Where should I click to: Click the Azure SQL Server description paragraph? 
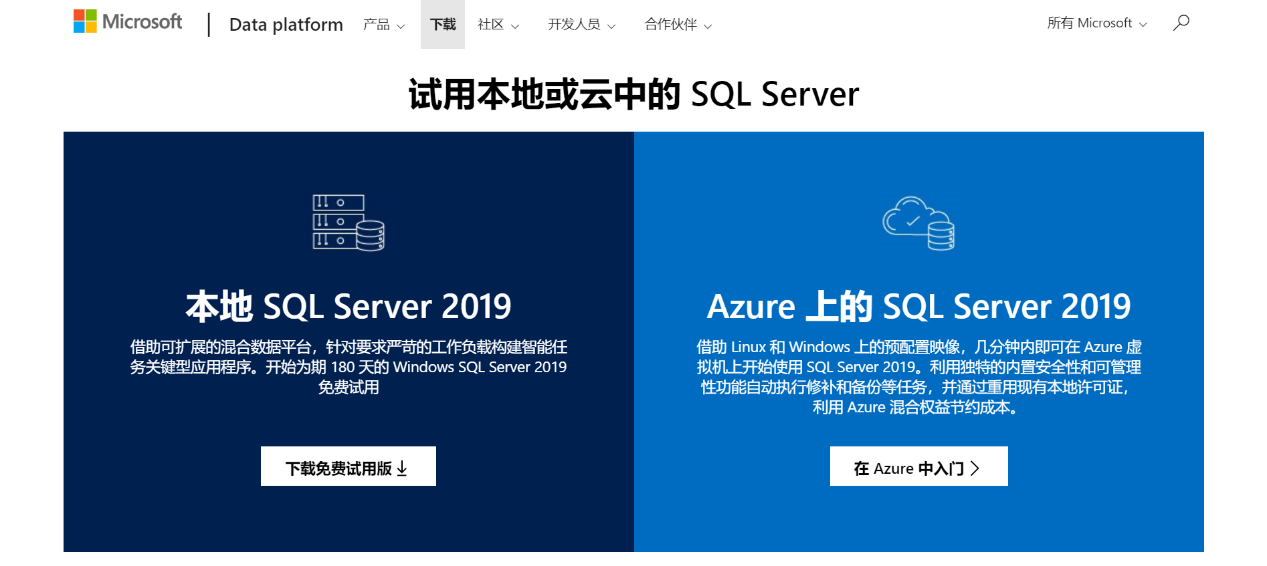click(919, 377)
